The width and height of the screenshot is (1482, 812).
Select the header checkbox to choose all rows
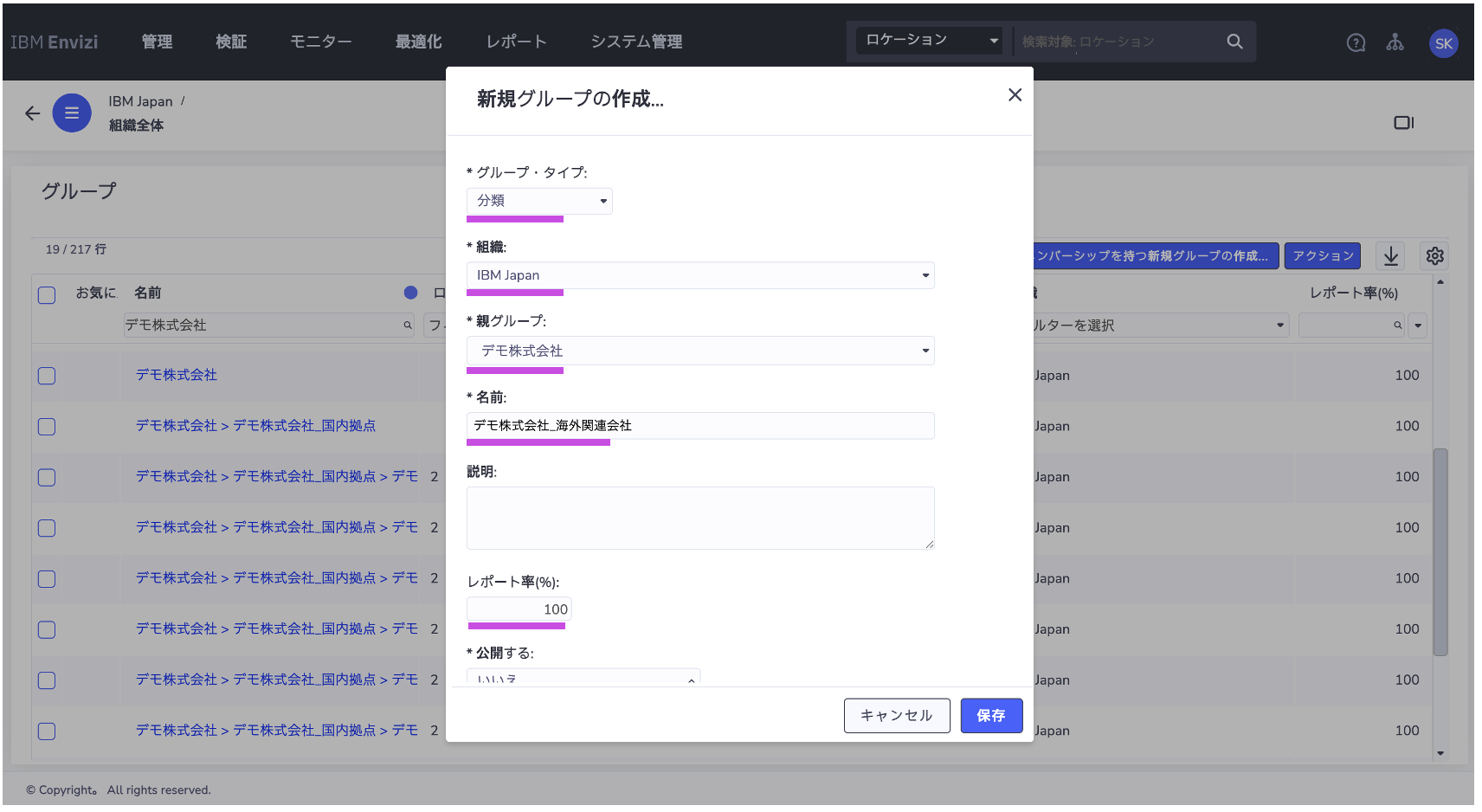click(x=47, y=294)
